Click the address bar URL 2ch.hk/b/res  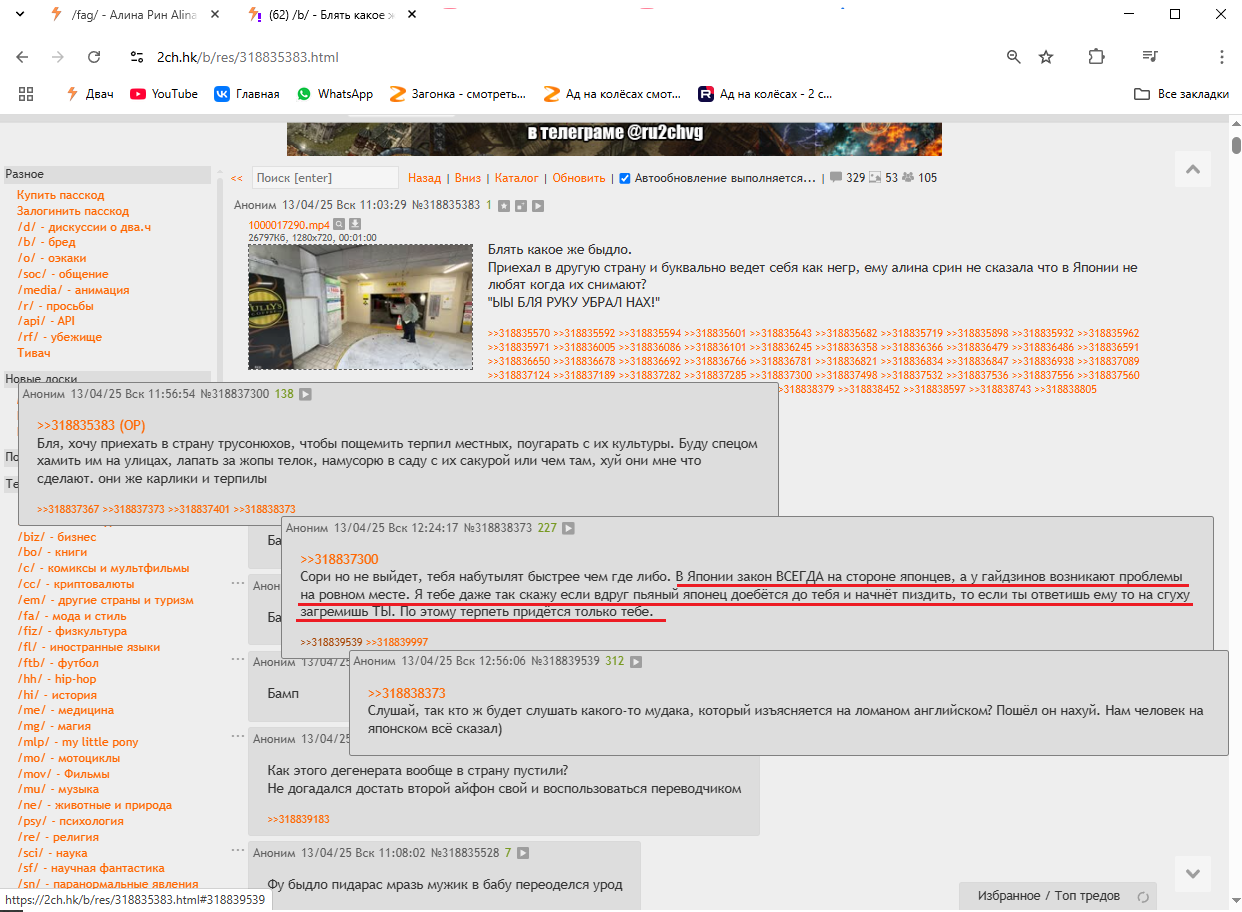click(248, 57)
